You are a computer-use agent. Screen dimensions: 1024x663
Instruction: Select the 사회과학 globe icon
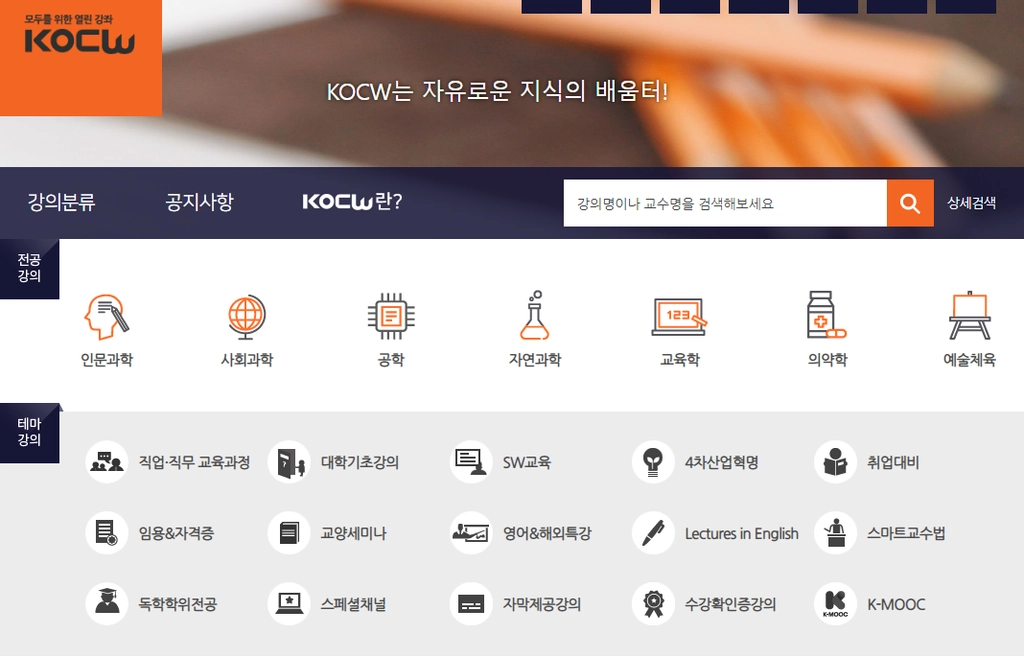pyautogui.click(x=247, y=317)
